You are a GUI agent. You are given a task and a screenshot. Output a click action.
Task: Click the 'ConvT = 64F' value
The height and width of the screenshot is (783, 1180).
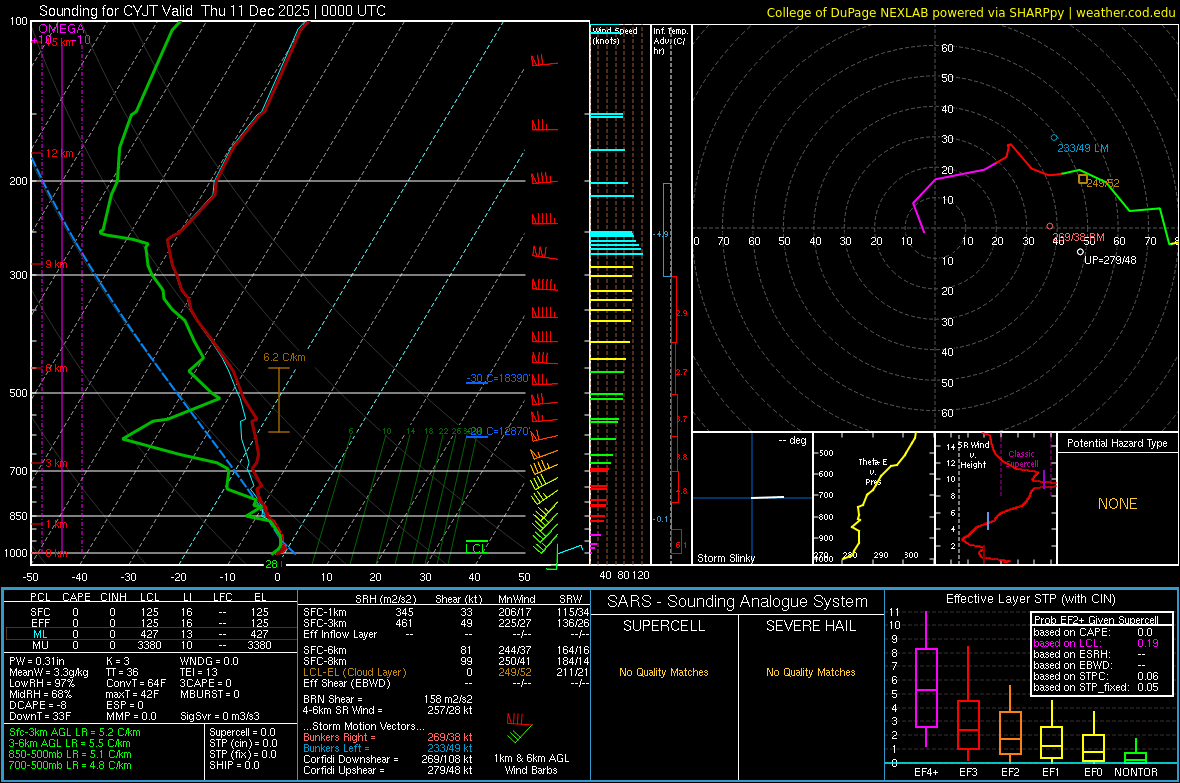[x=136, y=684]
